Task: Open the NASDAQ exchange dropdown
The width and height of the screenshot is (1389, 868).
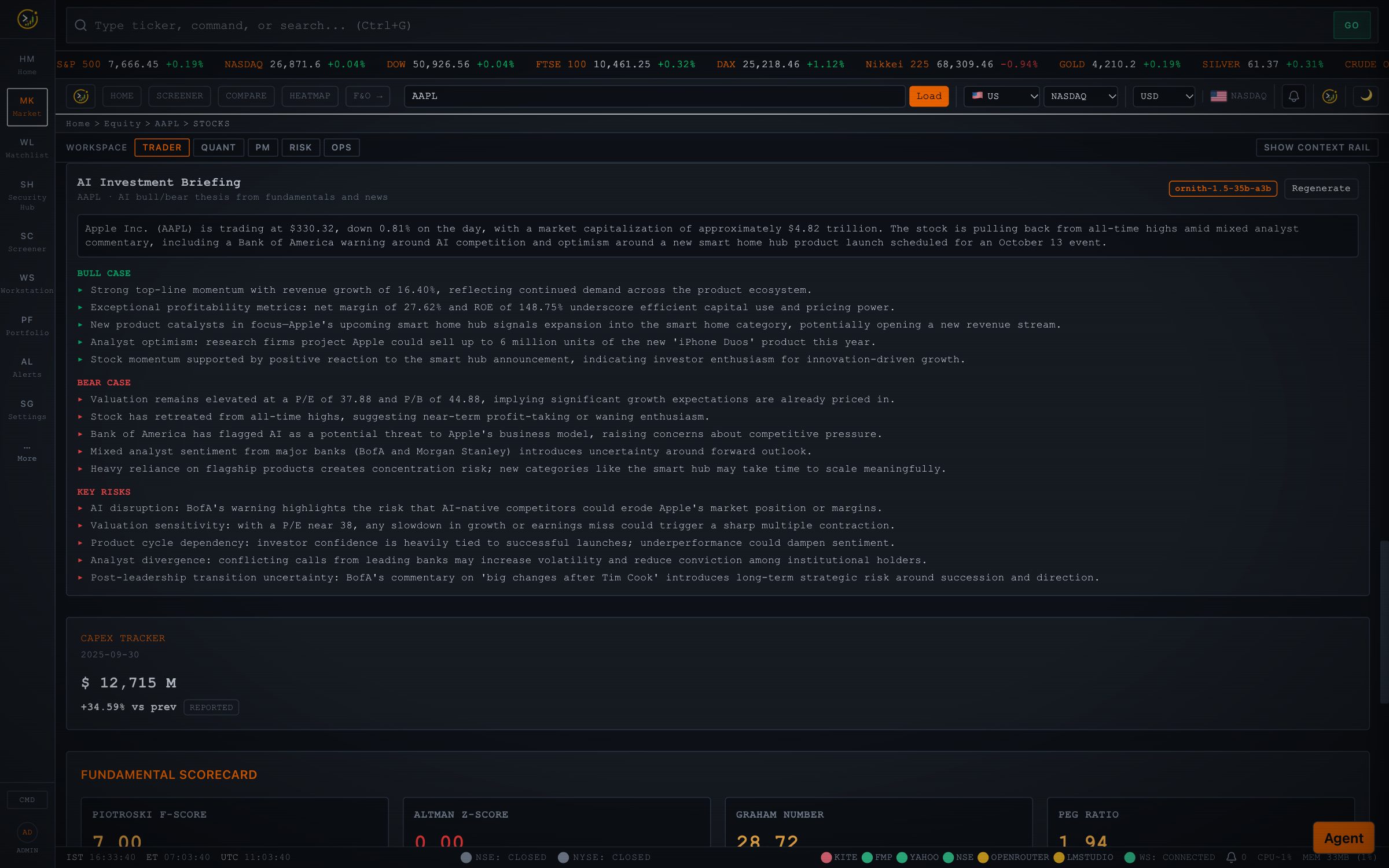Action: (x=1081, y=96)
